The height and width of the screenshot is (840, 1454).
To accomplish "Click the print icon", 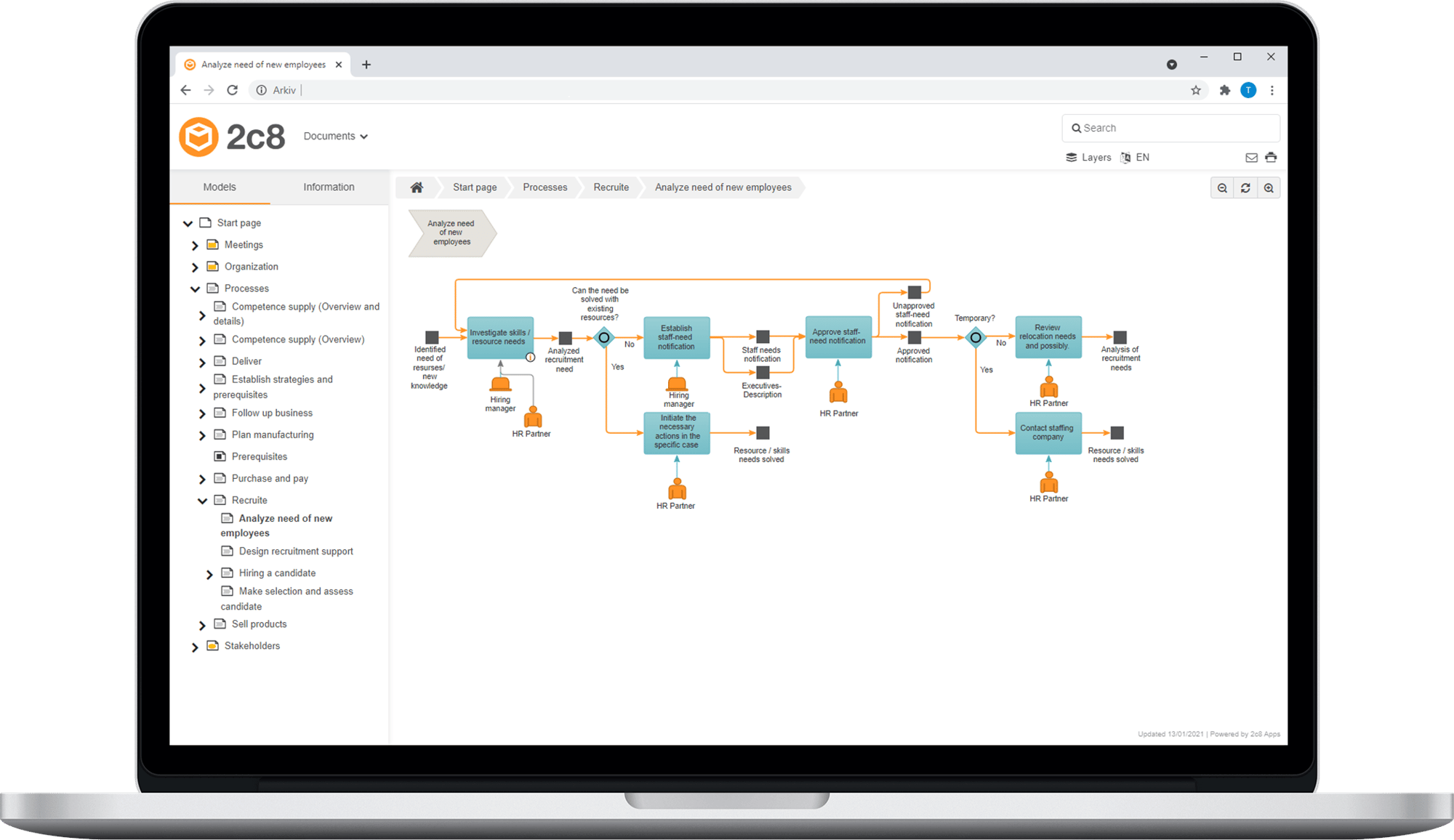I will pos(1271,158).
